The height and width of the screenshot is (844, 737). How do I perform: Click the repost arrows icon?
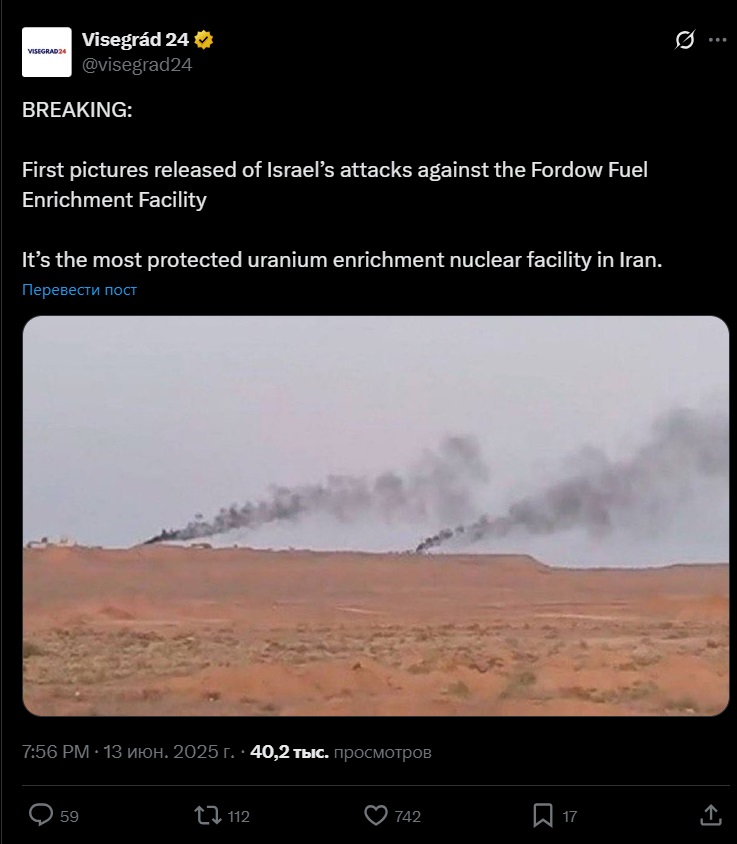pyautogui.click(x=208, y=815)
